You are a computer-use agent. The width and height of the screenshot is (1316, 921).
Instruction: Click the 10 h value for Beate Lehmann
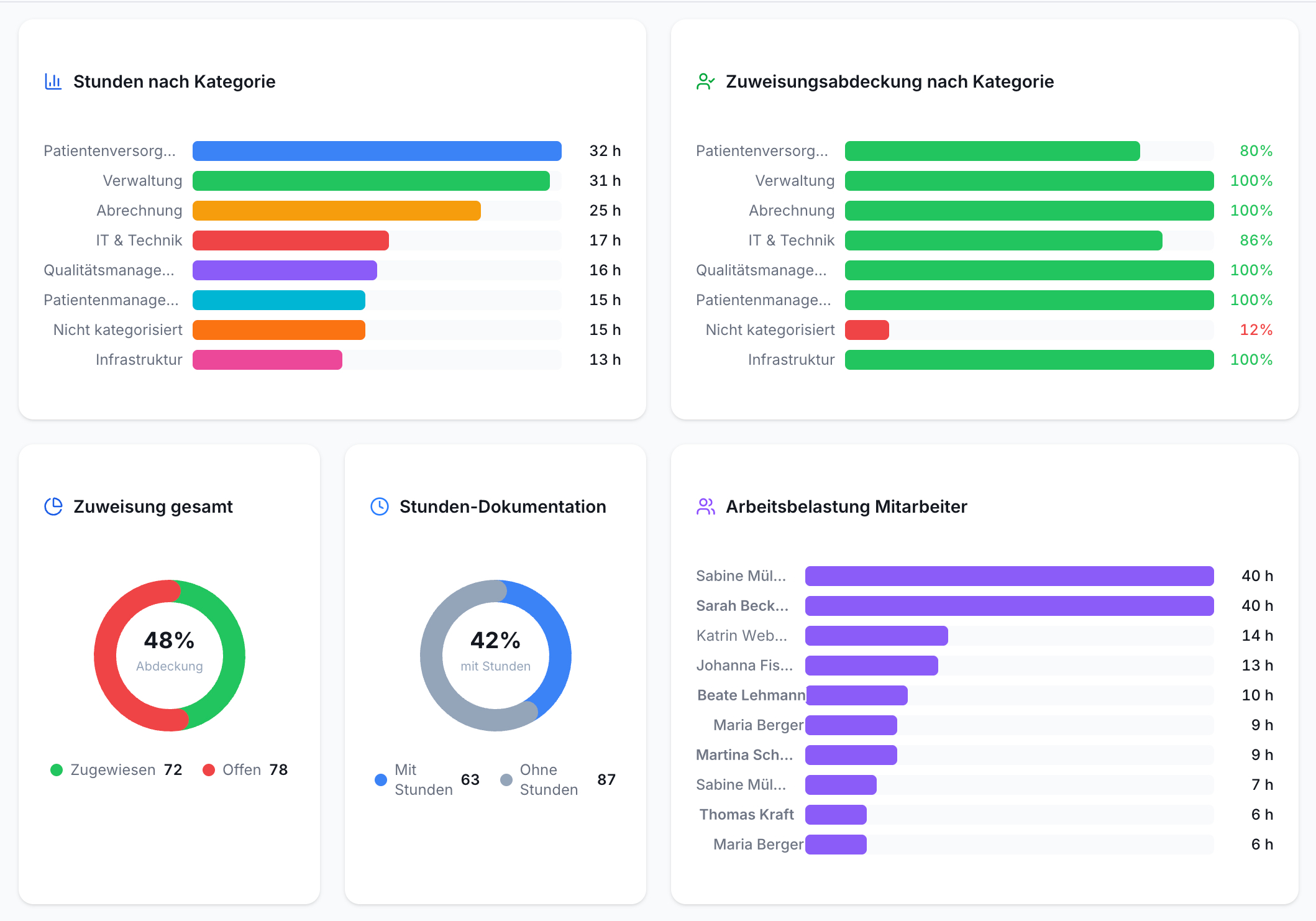click(1258, 695)
